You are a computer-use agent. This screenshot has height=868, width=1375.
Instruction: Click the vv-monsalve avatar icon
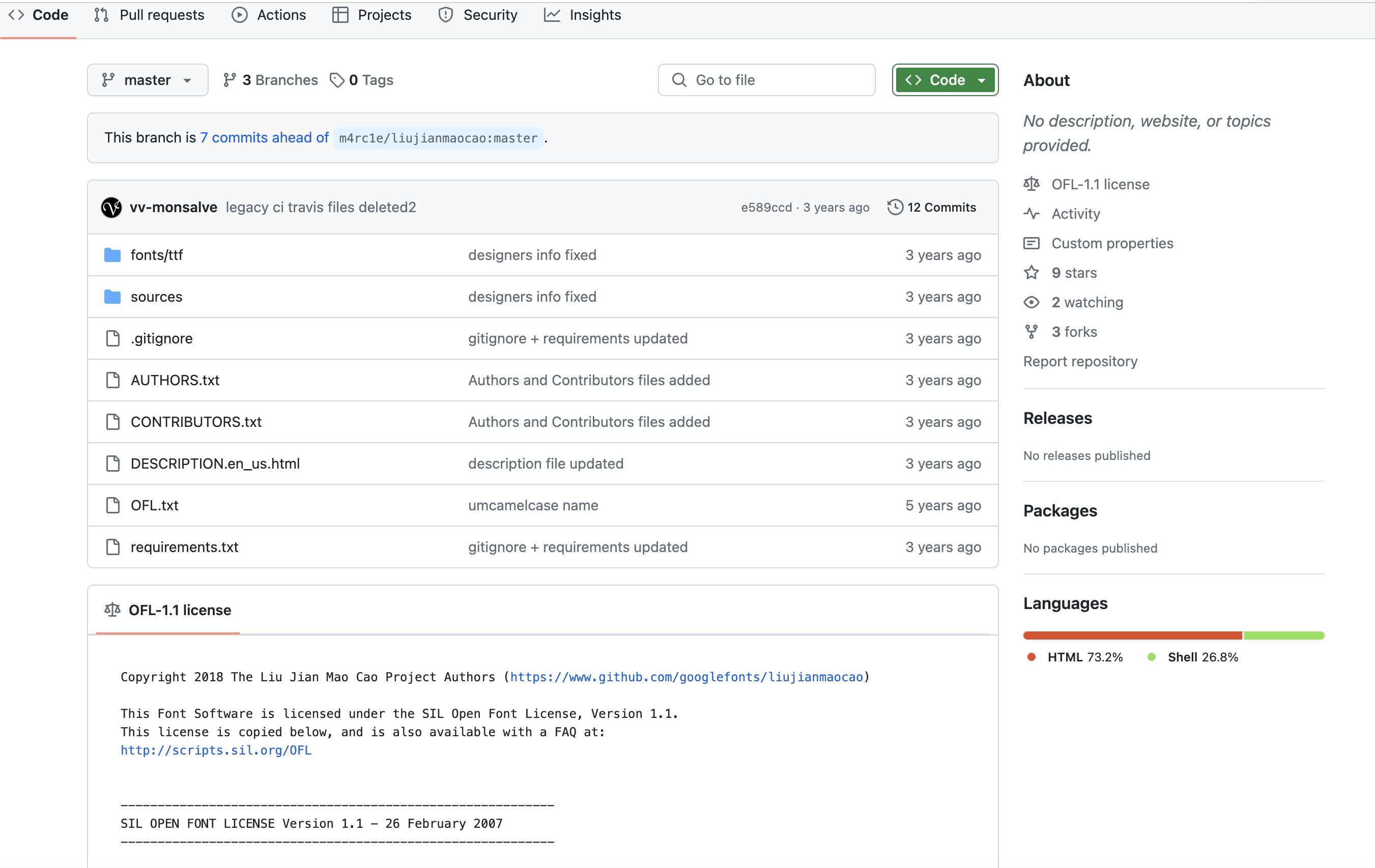pos(111,207)
